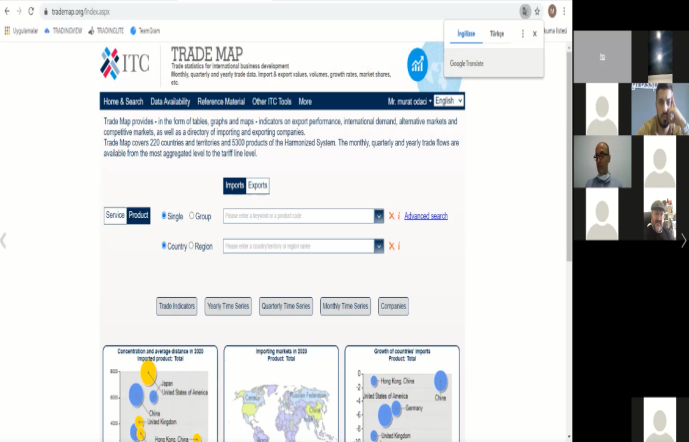Image resolution: width=689 pixels, height=442 pixels.
Task: Open TRADINGVIEW bookmark
Action: pos(63,31)
